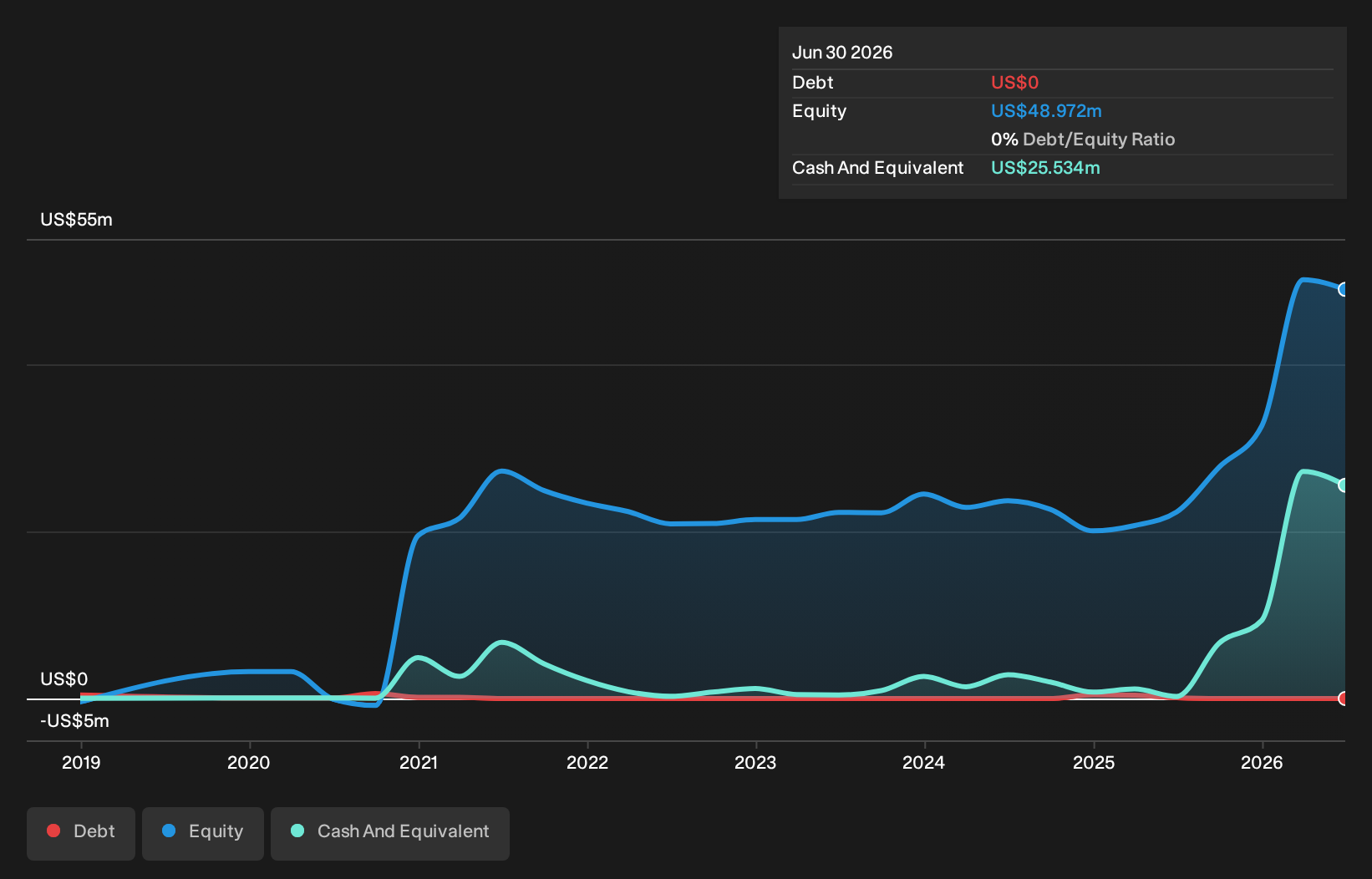Click the 2026 x-axis label
The height and width of the screenshot is (879, 1372).
(x=1262, y=762)
